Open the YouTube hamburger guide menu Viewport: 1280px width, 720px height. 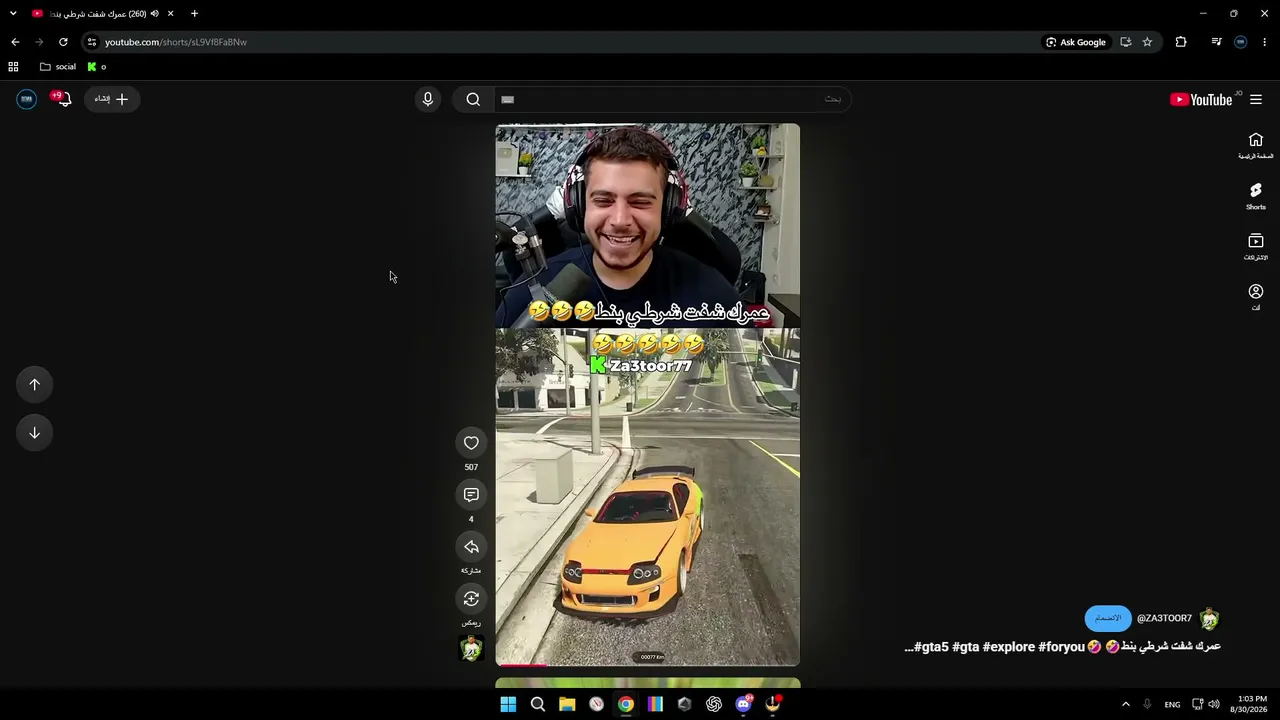pos(1256,99)
